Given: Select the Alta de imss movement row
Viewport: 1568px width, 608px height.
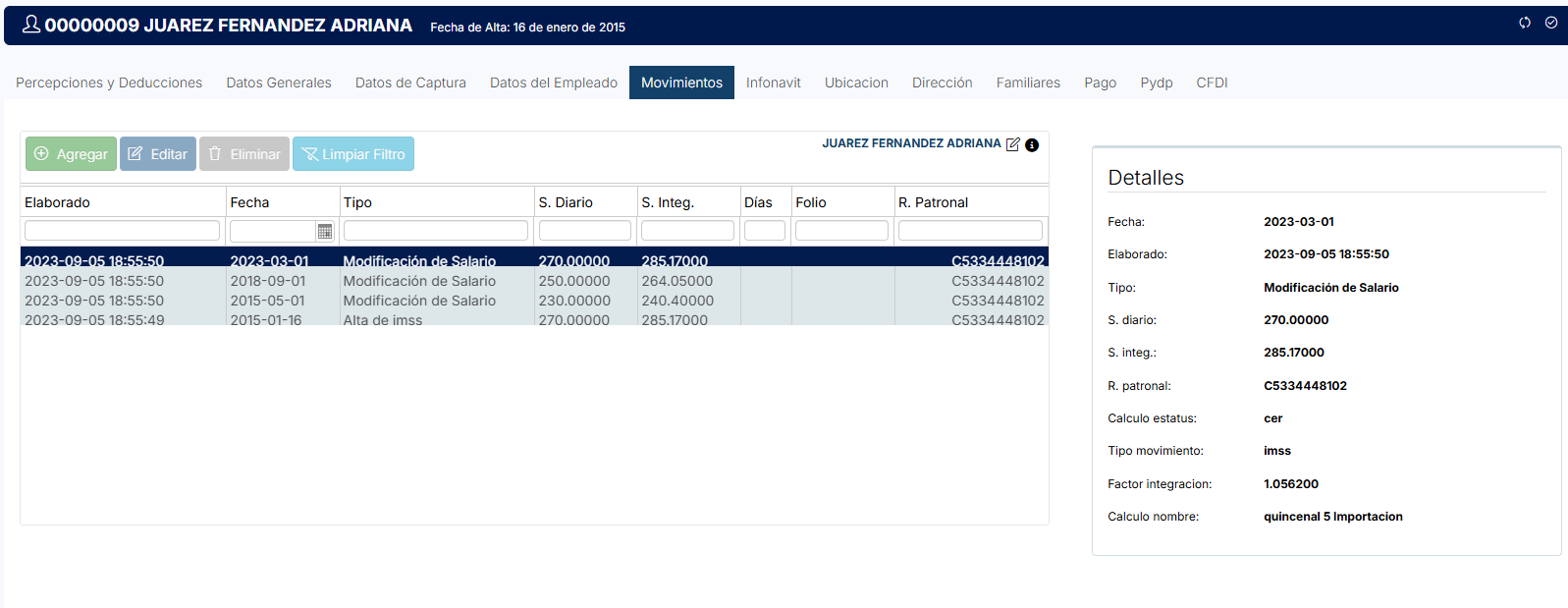Looking at the screenshot, I should [x=382, y=319].
